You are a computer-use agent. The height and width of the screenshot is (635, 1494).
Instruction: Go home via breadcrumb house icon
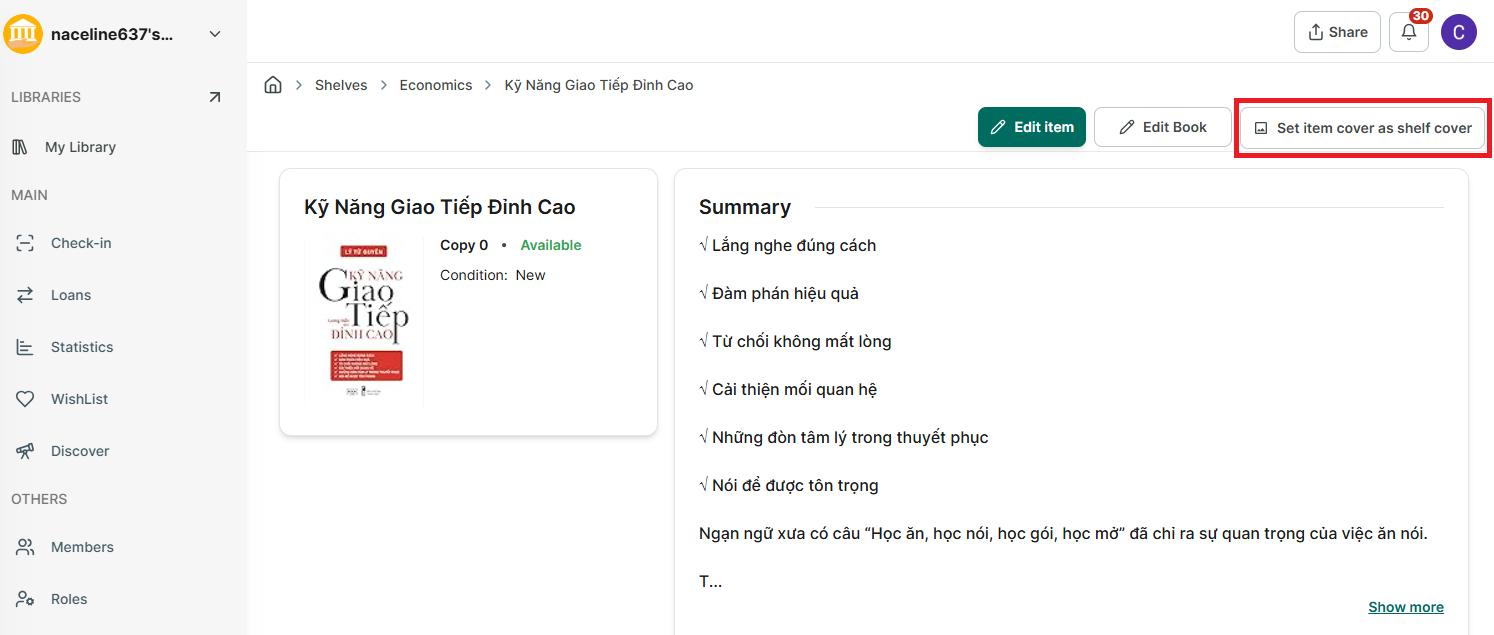tap(273, 85)
